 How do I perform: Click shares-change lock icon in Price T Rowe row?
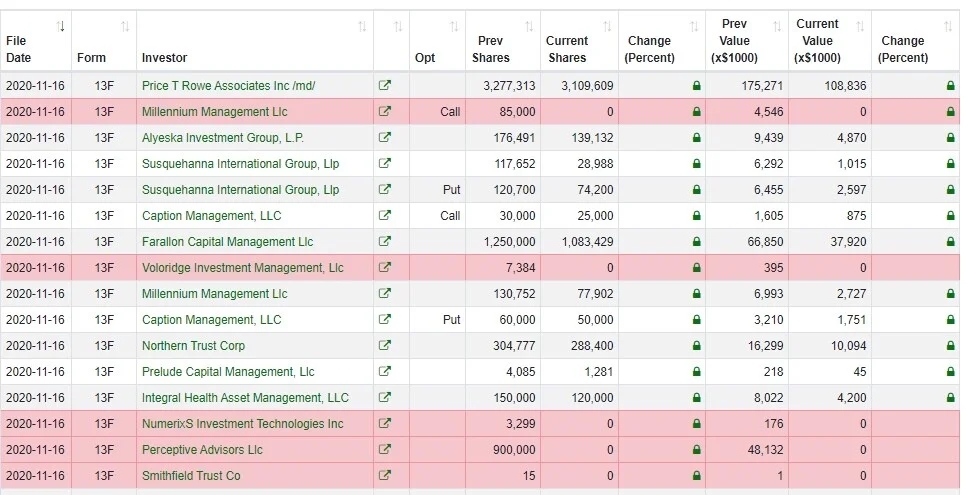(x=696, y=86)
